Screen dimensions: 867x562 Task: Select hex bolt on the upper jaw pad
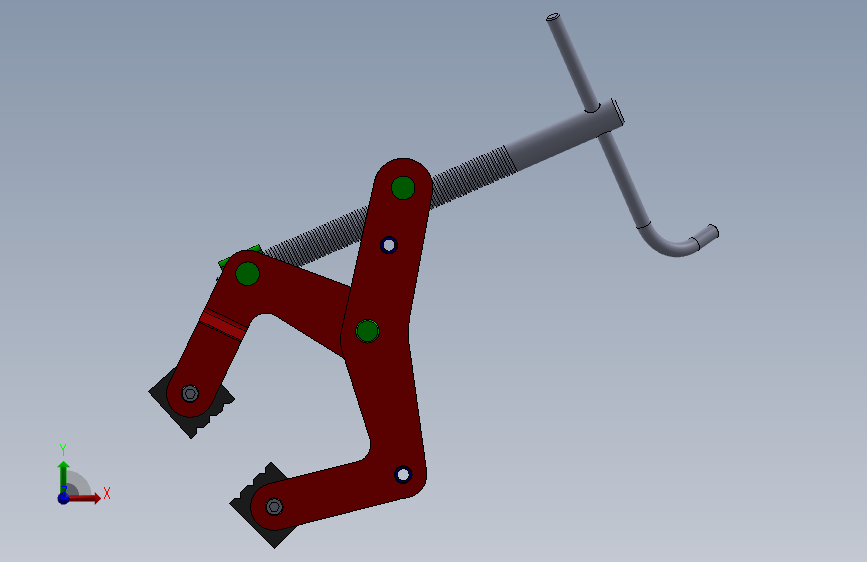[x=190, y=393]
